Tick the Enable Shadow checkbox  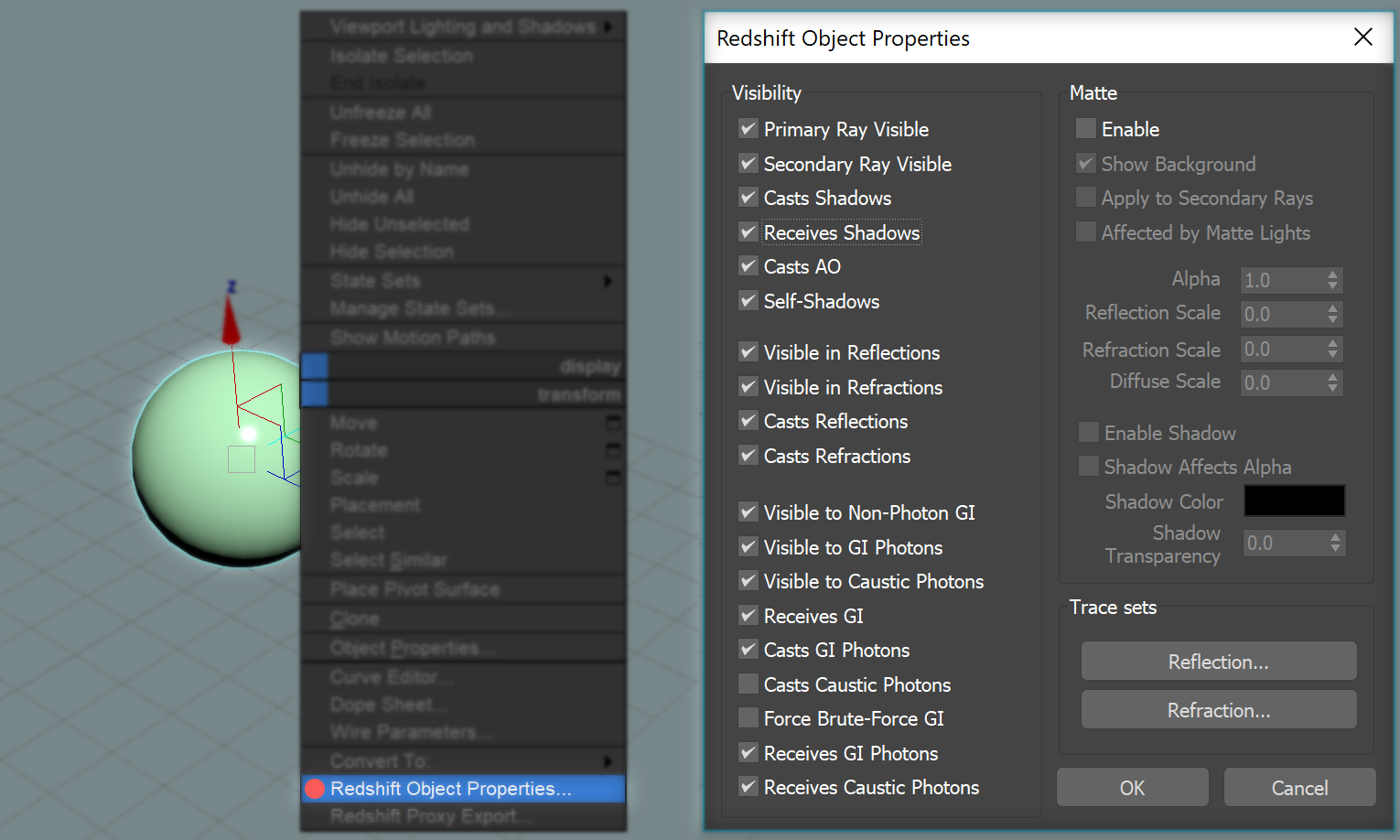click(1089, 433)
